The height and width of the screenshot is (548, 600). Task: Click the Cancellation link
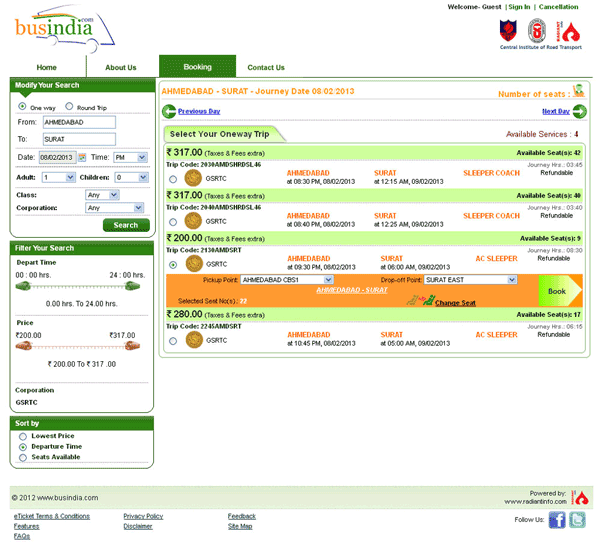[558, 7]
